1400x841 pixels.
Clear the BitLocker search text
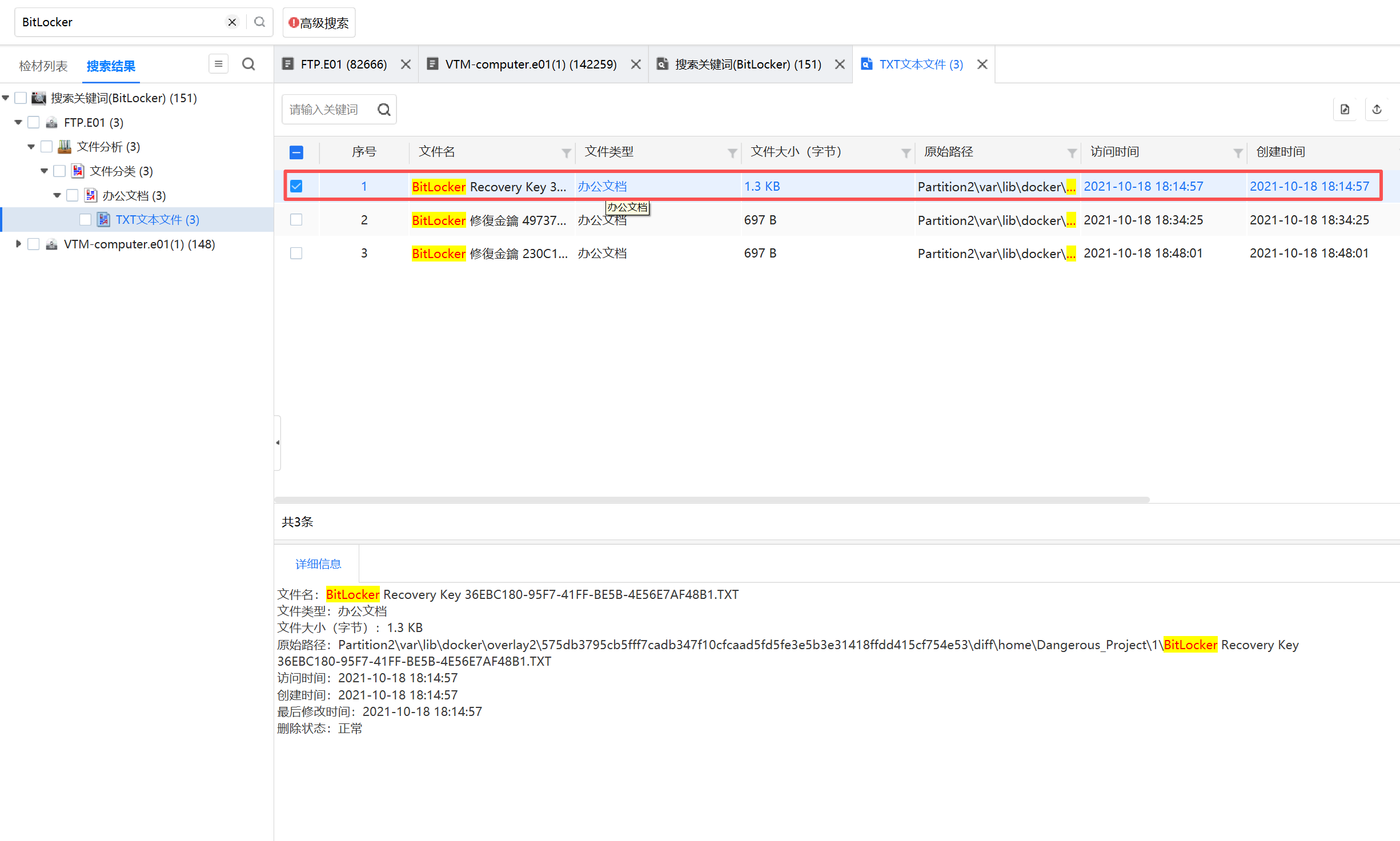coord(232,22)
